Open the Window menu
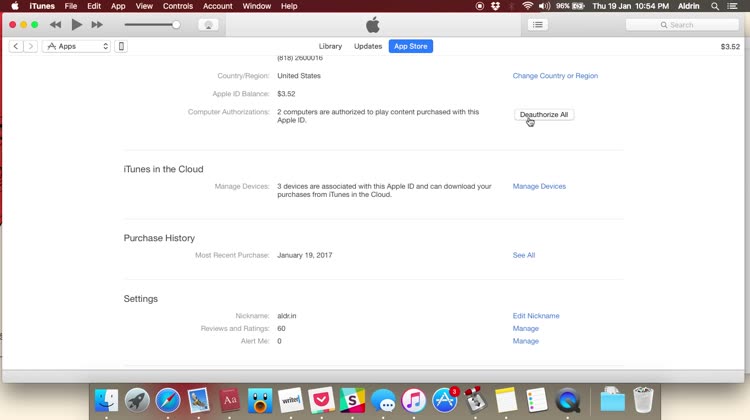This screenshot has height=420, width=750. 256,6
